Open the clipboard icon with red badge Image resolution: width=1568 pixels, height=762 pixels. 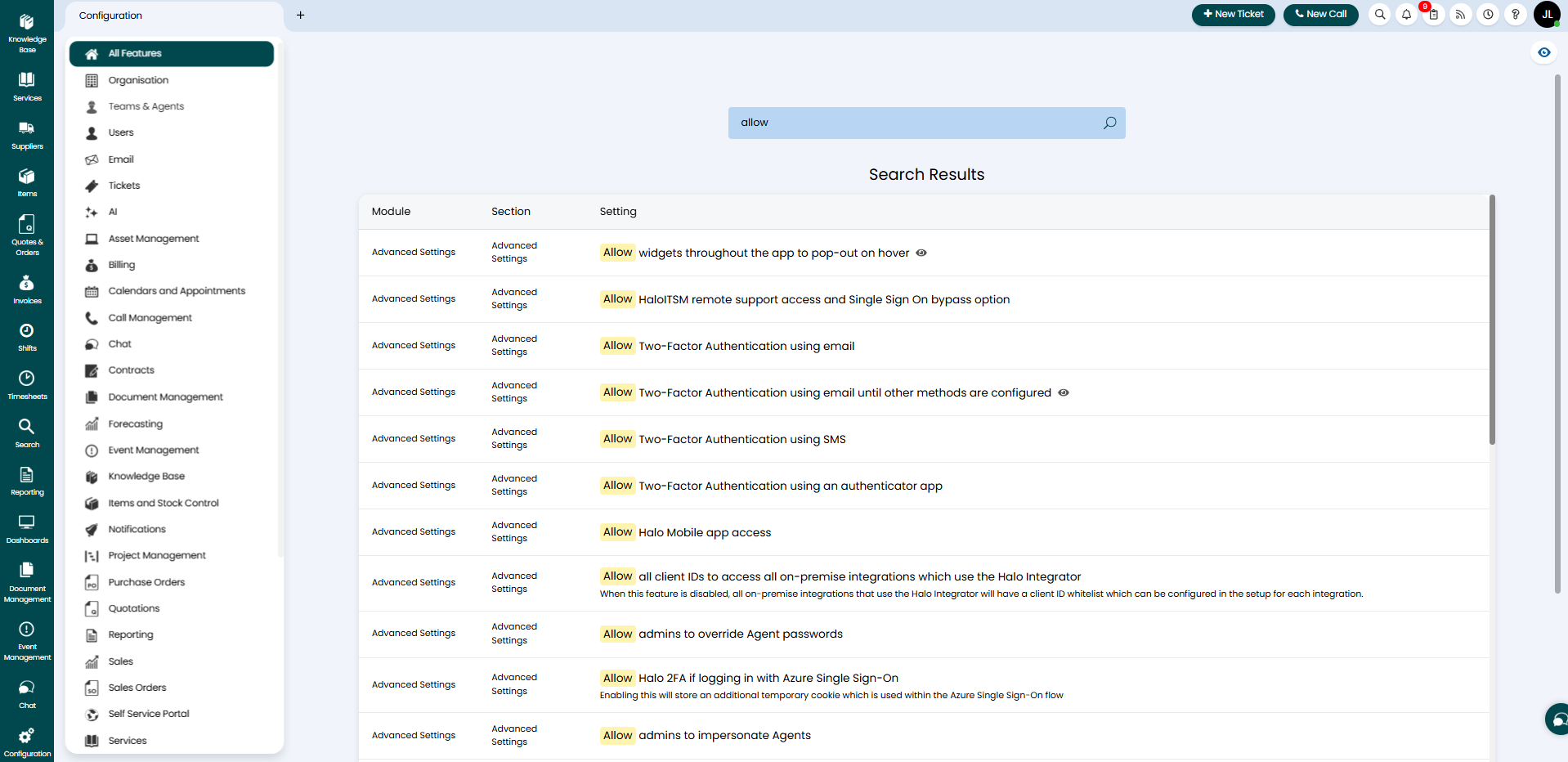coord(1433,15)
